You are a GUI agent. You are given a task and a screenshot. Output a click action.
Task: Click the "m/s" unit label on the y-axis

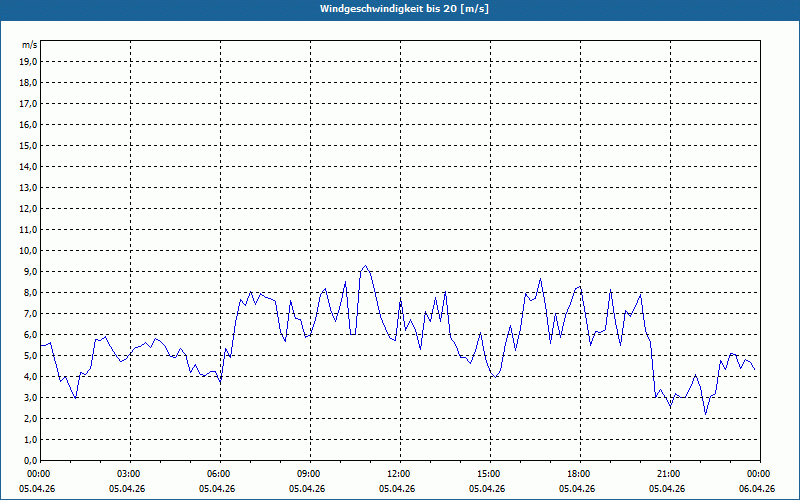(29, 45)
